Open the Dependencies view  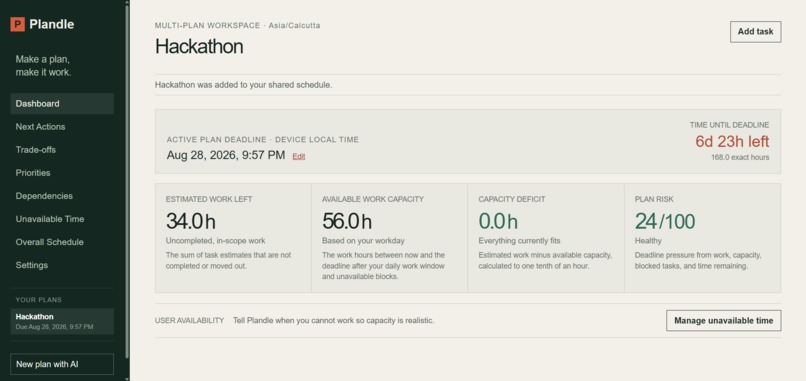pyautogui.click(x=62, y=196)
